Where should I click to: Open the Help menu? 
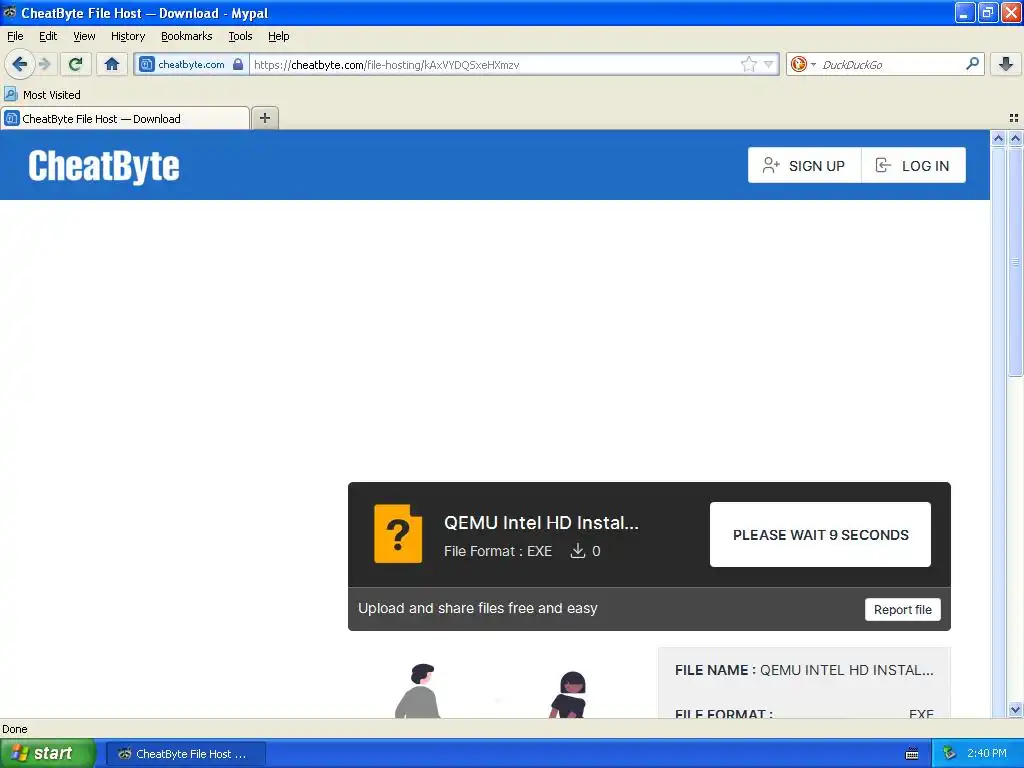pos(278,36)
